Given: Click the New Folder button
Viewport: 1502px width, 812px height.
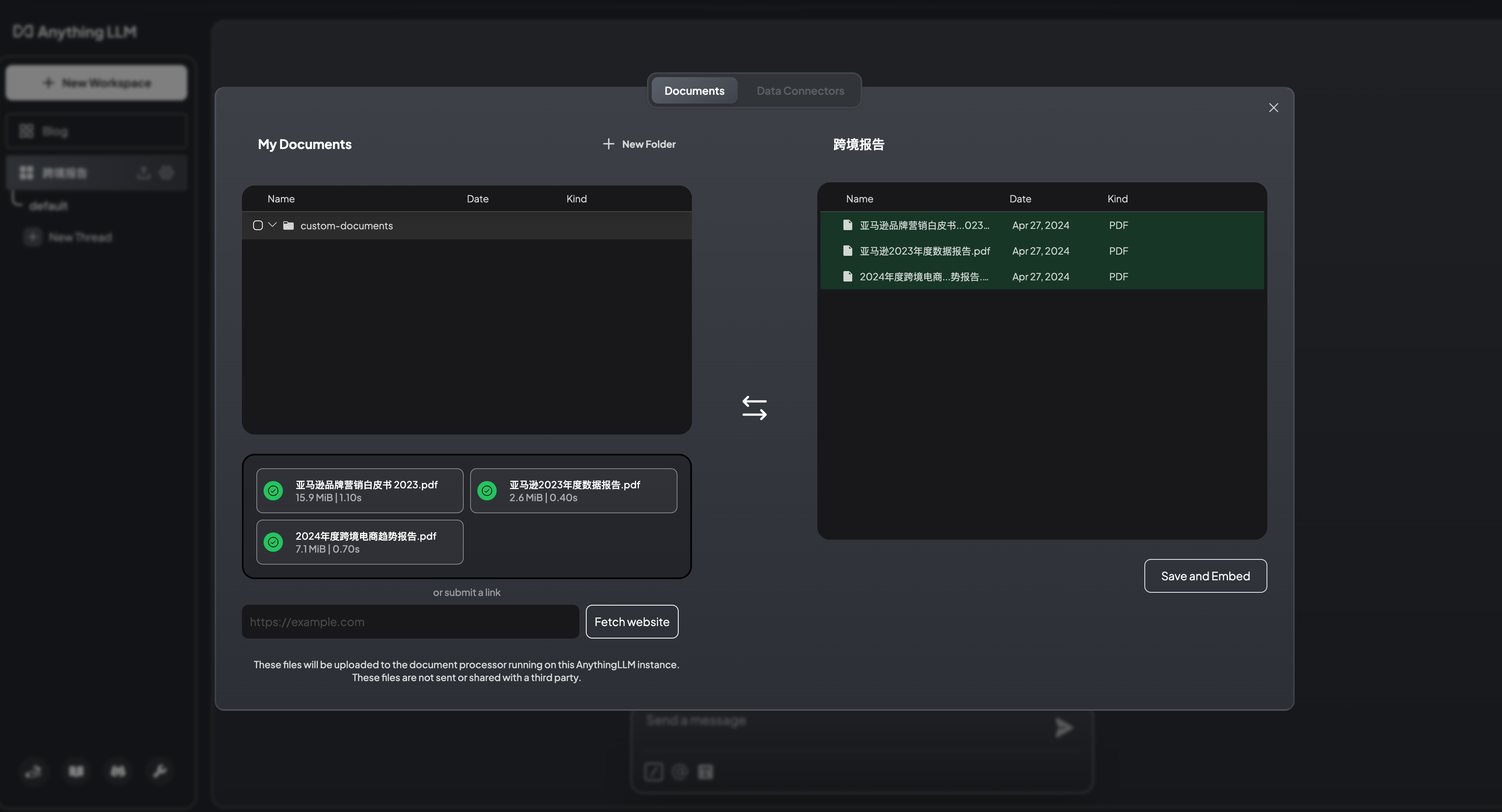Looking at the screenshot, I should 639,144.
